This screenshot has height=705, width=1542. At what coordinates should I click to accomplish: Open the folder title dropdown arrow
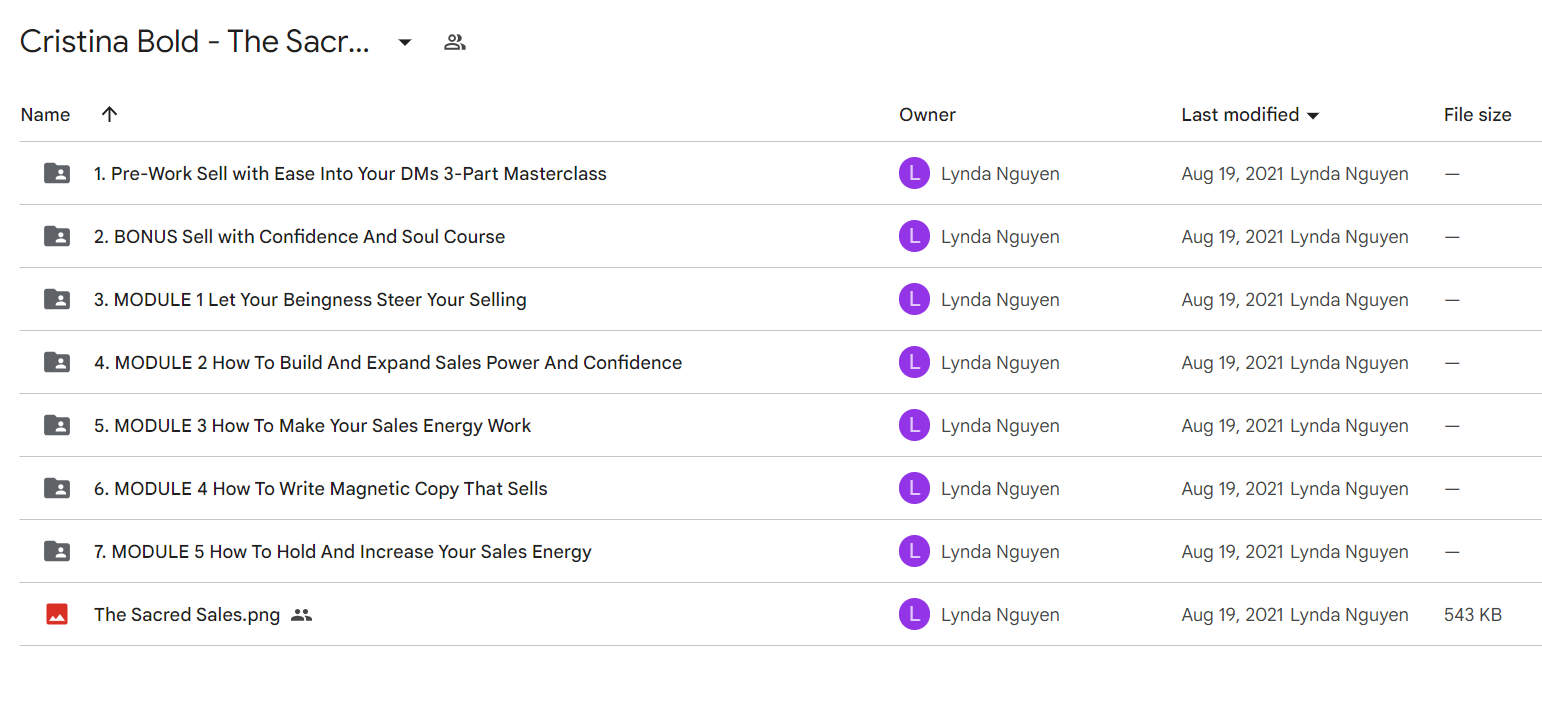click(x=405, y=42)
